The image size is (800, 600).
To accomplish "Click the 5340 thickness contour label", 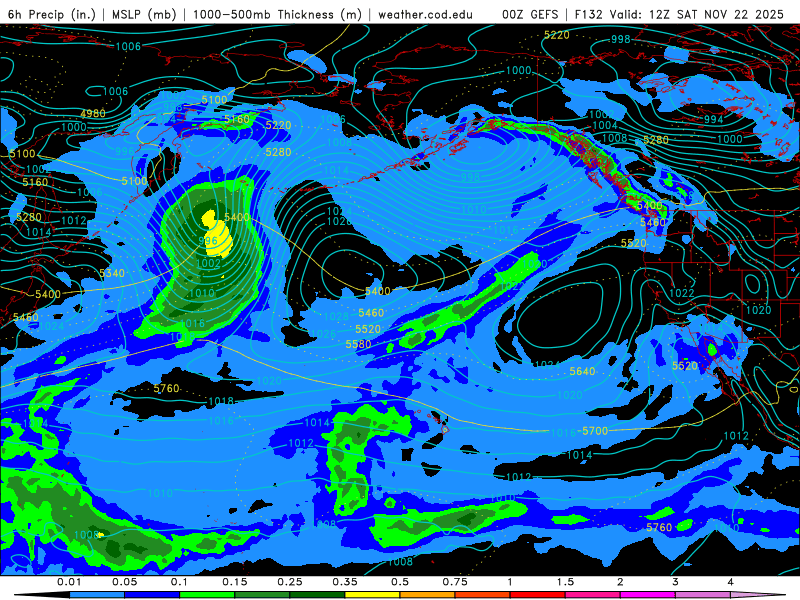I will (x=112, y=273).
